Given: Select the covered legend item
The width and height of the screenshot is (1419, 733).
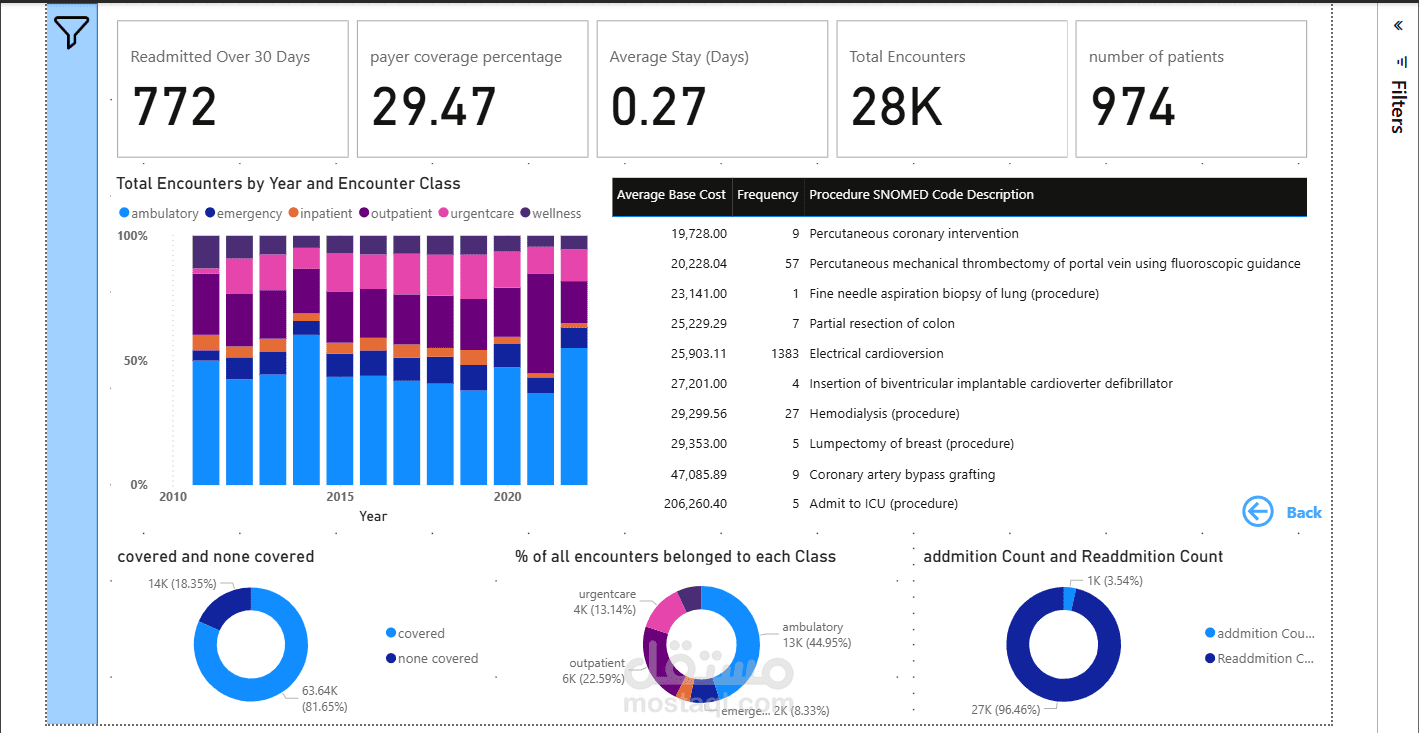Looking at the screenshot, I should point(415,633).
